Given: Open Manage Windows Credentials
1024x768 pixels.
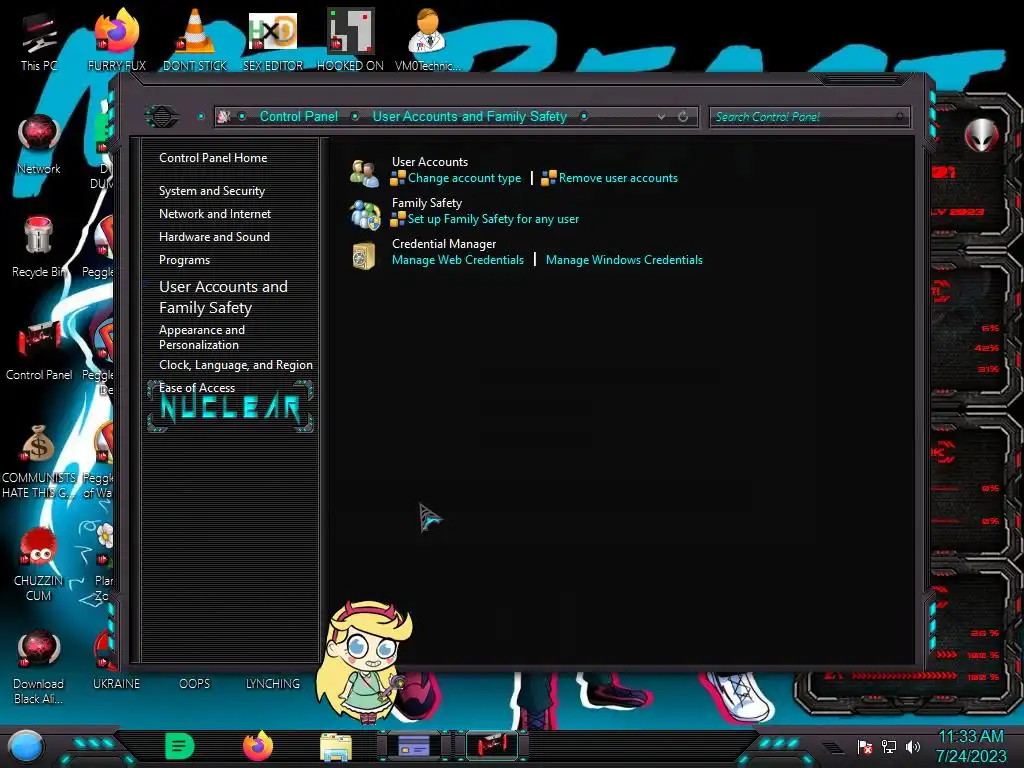Looking at the screenshot, I should coord(624,260).
